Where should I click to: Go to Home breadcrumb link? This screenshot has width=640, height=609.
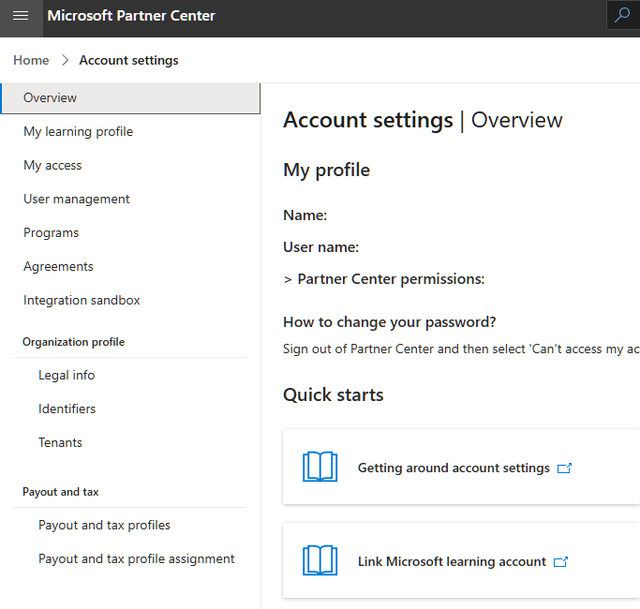[31, 60]
